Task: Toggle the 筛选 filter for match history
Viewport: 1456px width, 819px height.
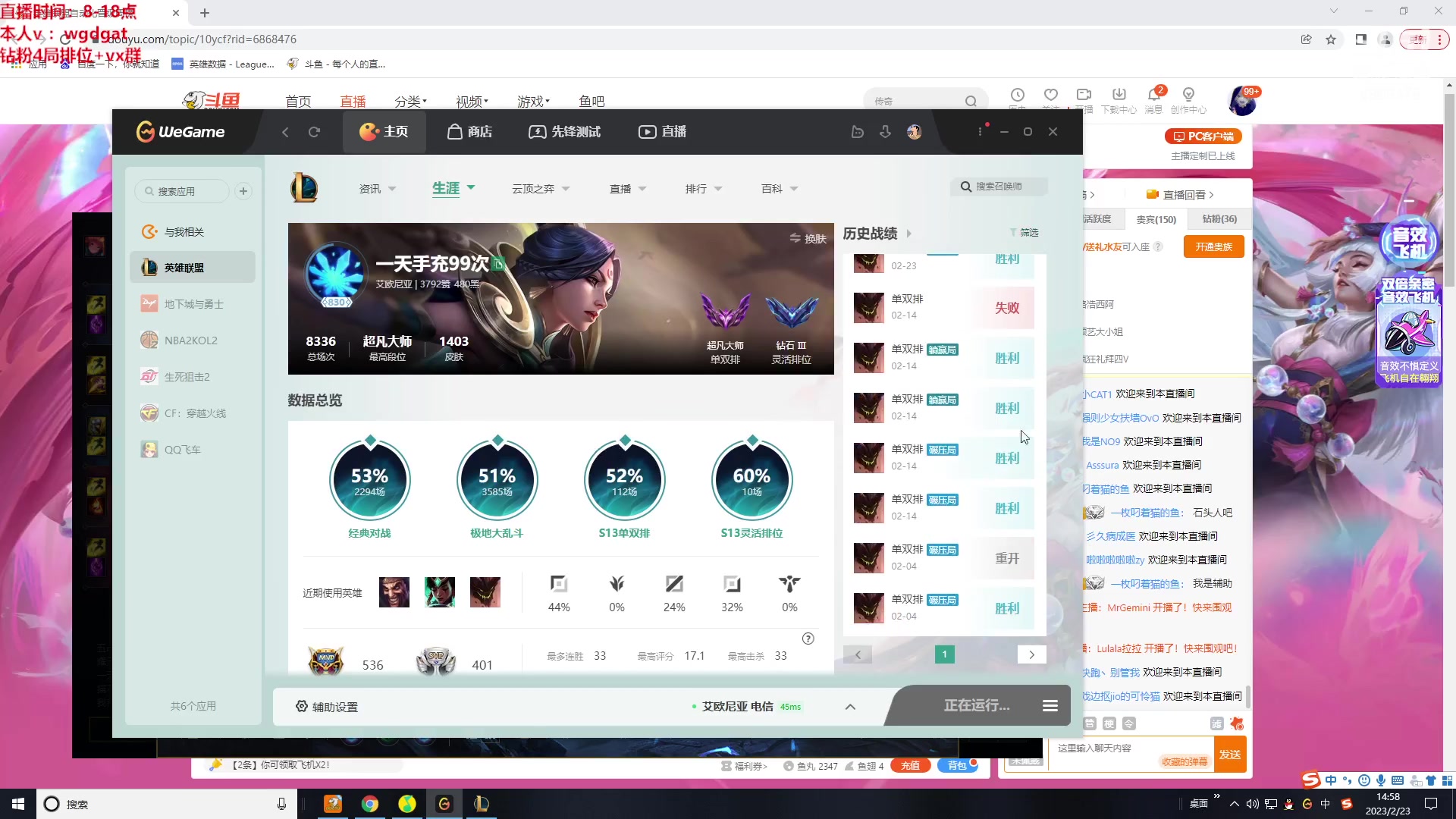Action: tap(1025, 232)
